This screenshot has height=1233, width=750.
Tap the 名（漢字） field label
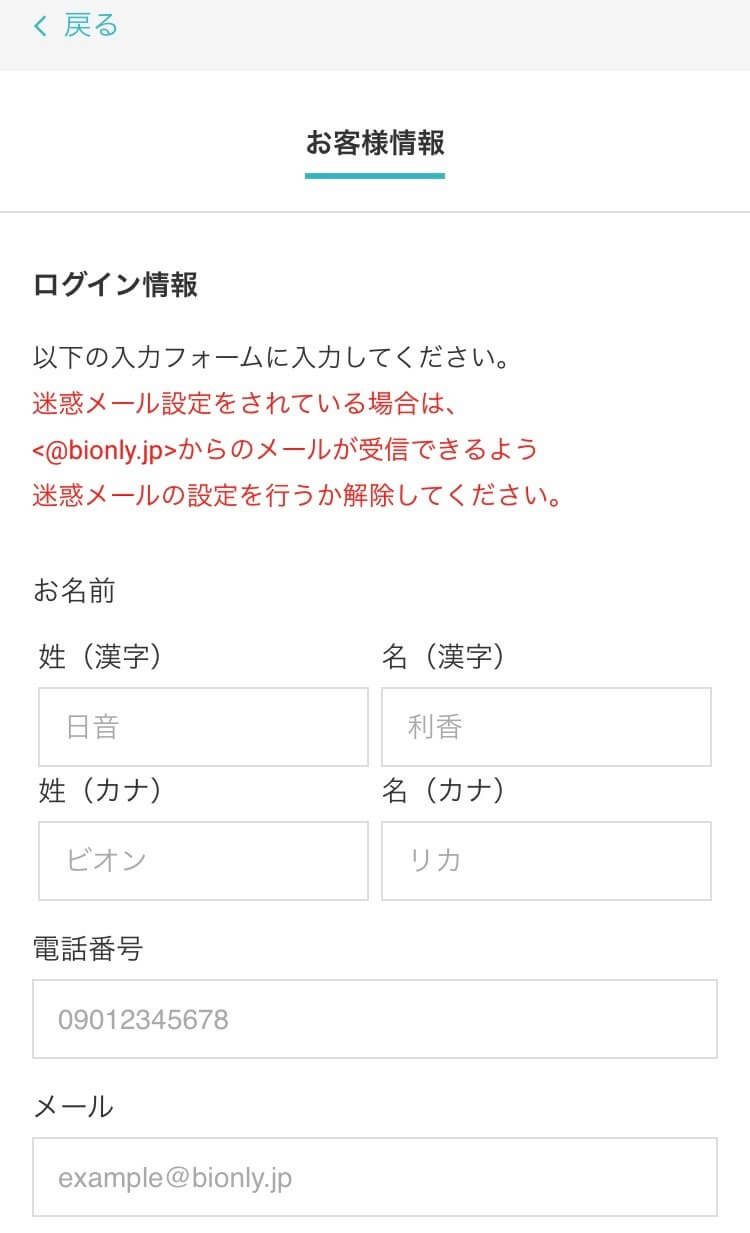[443, 657]
